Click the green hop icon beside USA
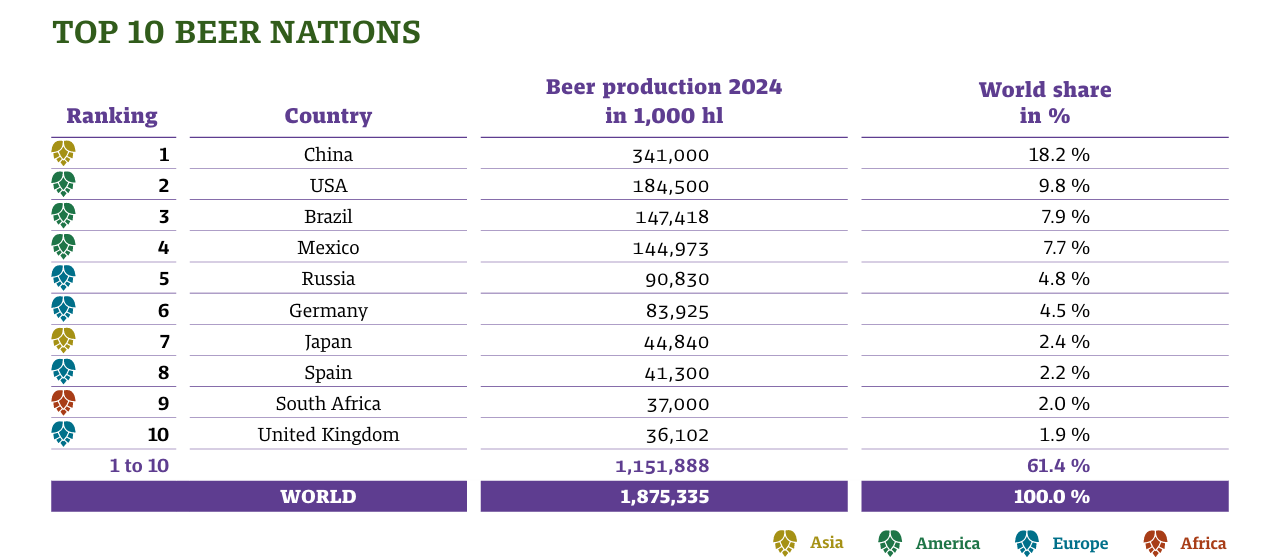Image resolution: width=1277 pixels, height=560 pixels. pyautogui.click(x=63, y=184)
